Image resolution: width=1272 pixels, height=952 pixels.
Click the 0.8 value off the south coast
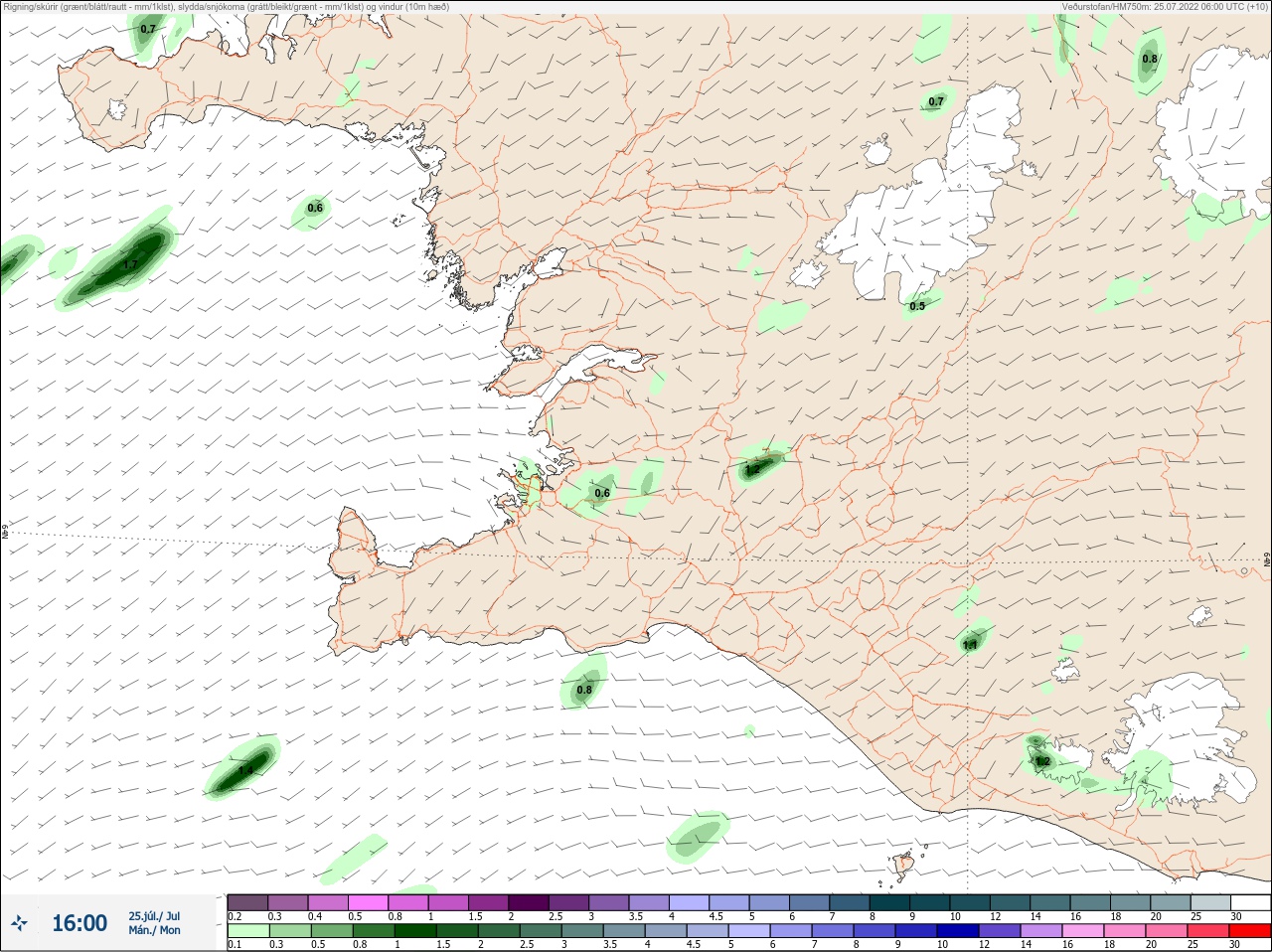click(584, 690)
